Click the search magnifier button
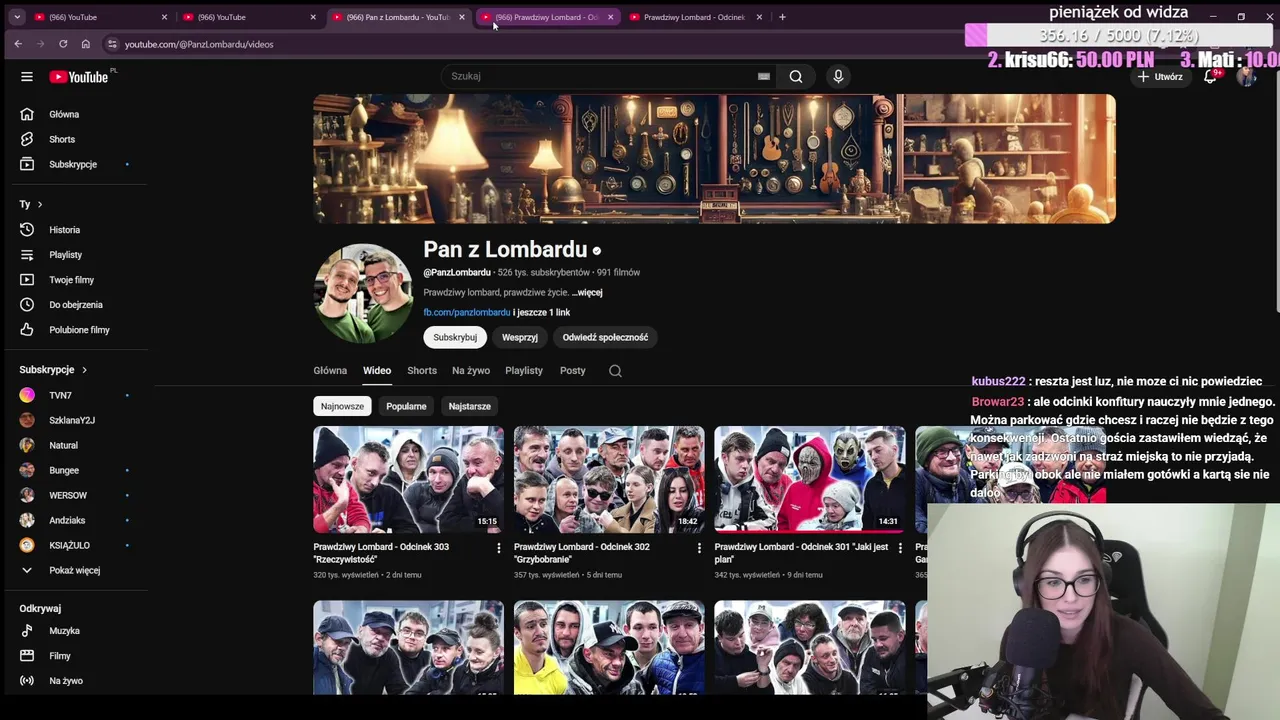Screen dimensions: 1280x720 pos(796,76)
